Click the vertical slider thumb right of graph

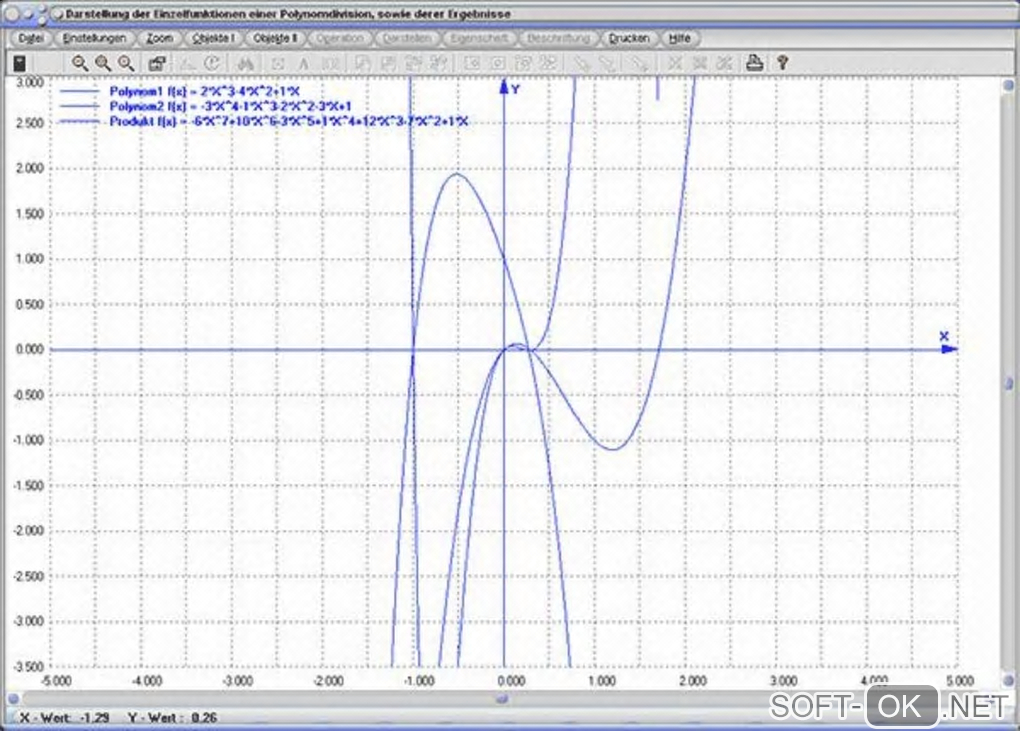pos(1009,383)
